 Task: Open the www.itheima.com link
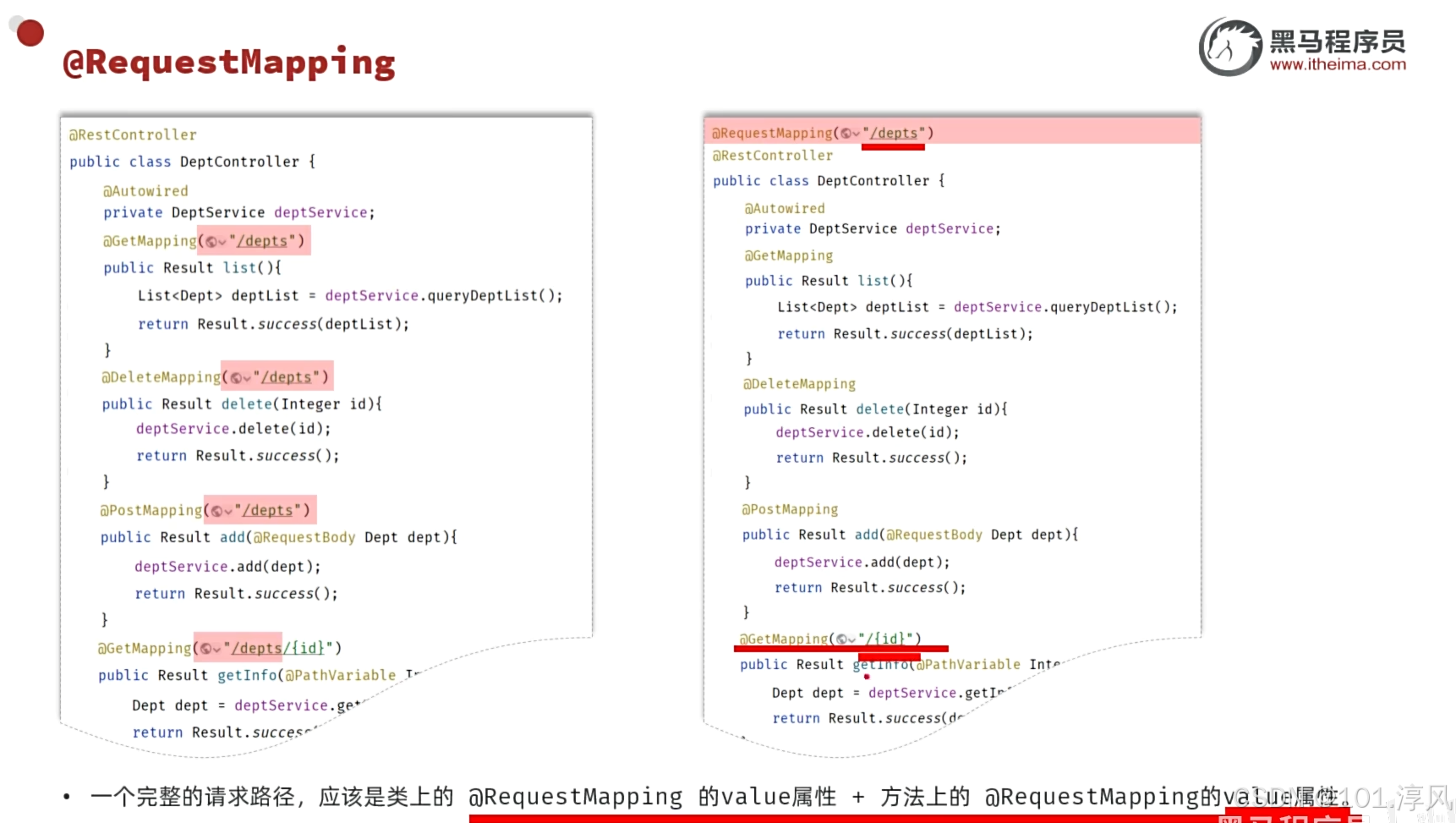click(1338, 64)
